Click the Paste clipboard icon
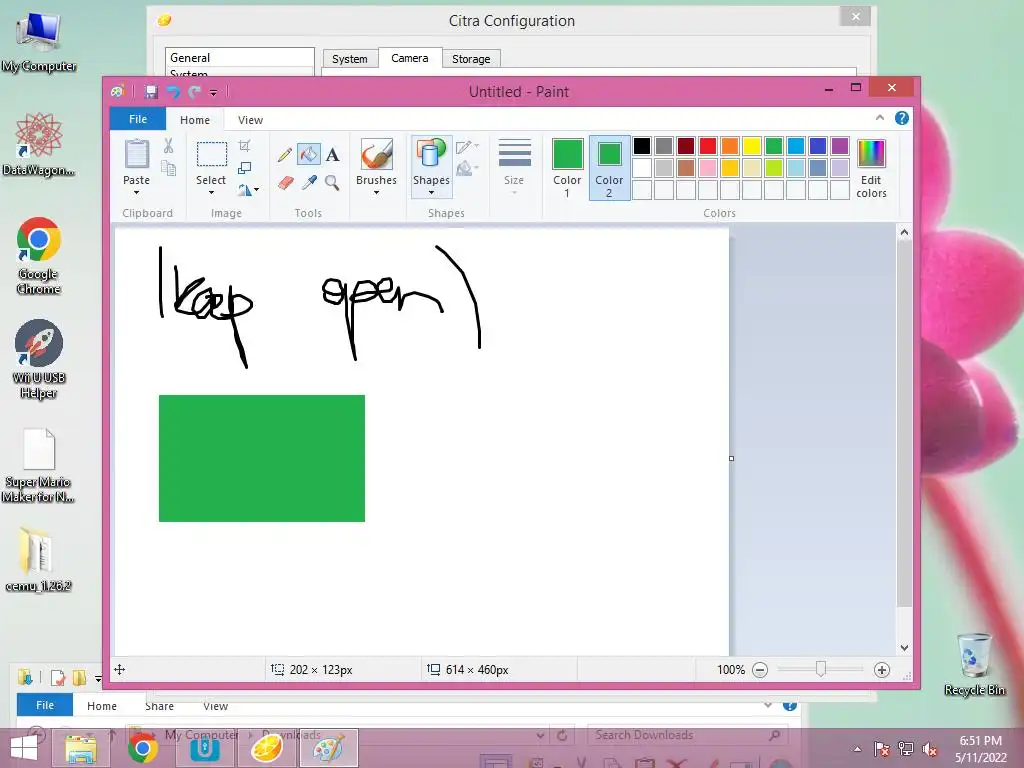The height and width of the screenshot is (768, 1024). click(x=136, y=154)
